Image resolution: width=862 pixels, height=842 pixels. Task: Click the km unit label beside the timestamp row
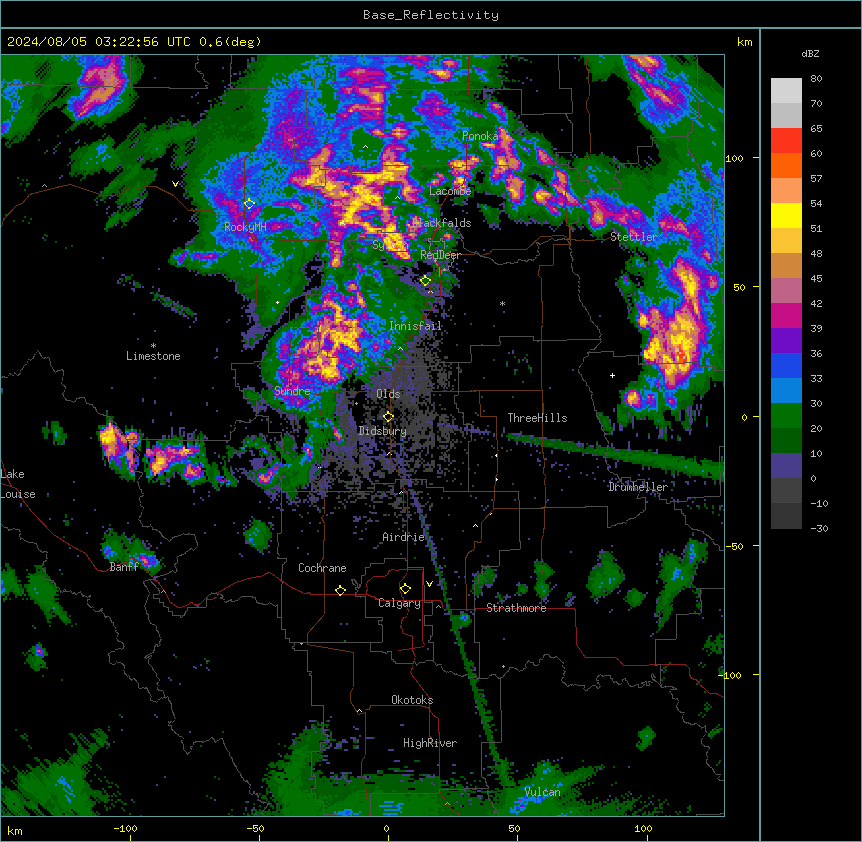744,42
